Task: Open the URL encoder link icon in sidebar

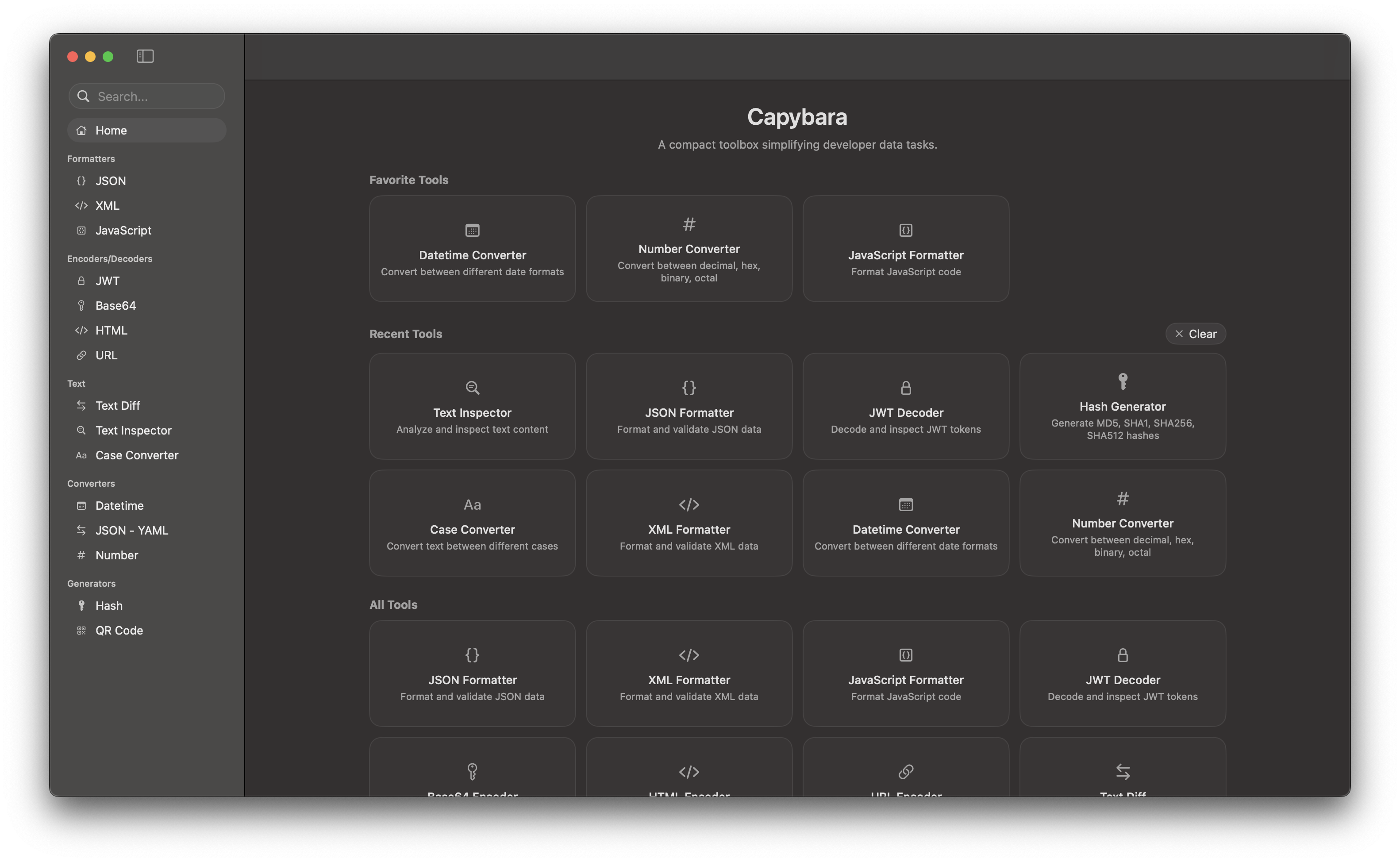Action: click(81, 355)
